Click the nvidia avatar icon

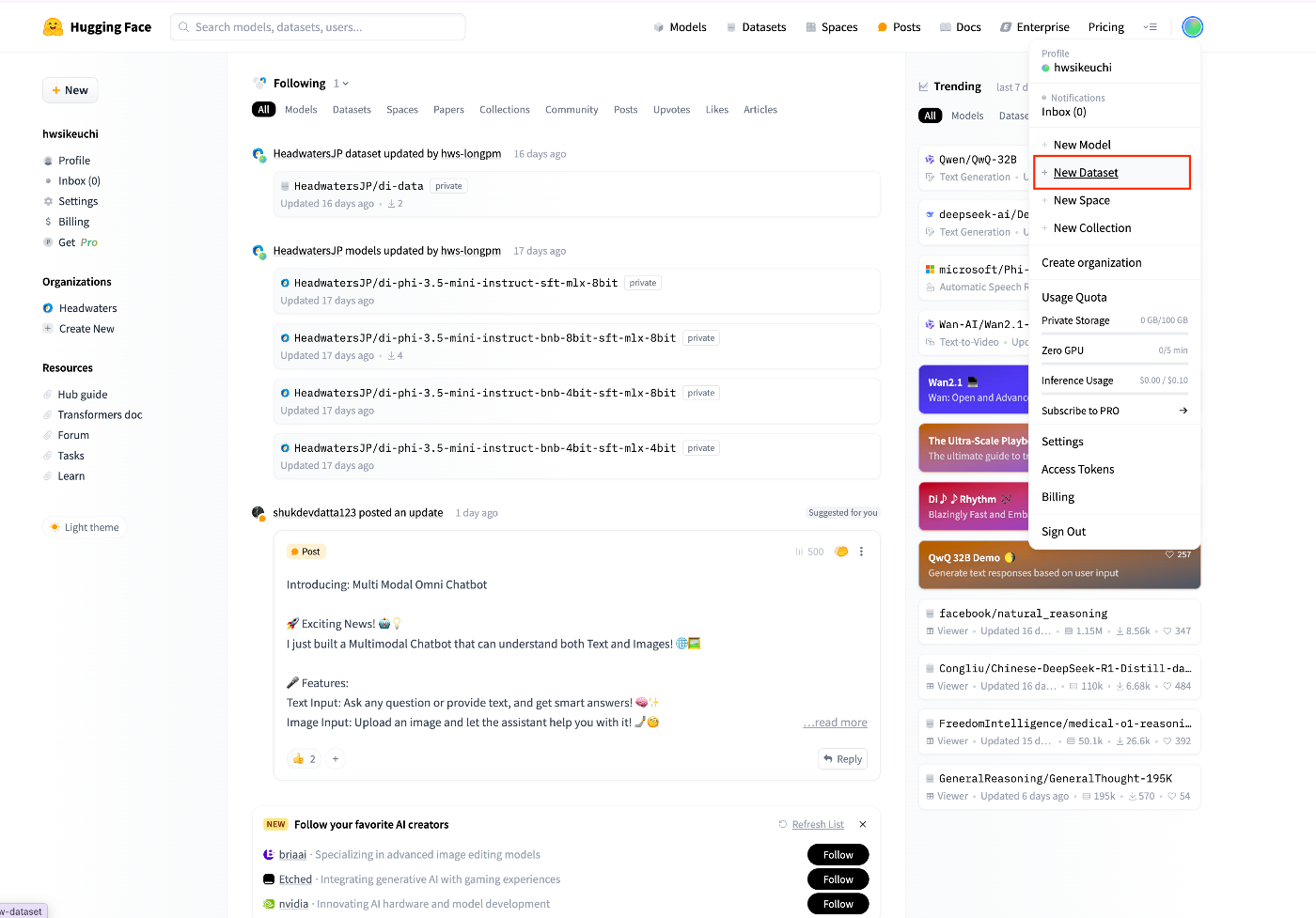pyautogui.click(x=269, y=904)
